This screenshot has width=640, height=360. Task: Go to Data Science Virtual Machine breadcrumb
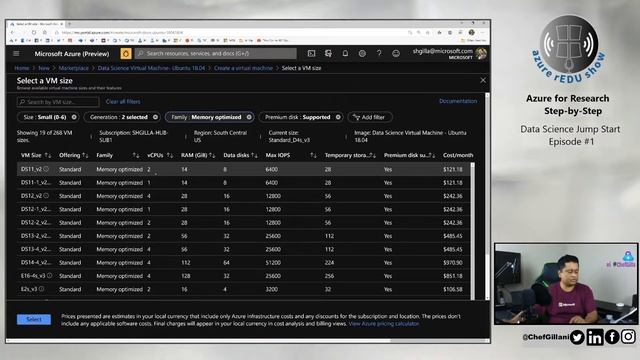tap(151, 68)
